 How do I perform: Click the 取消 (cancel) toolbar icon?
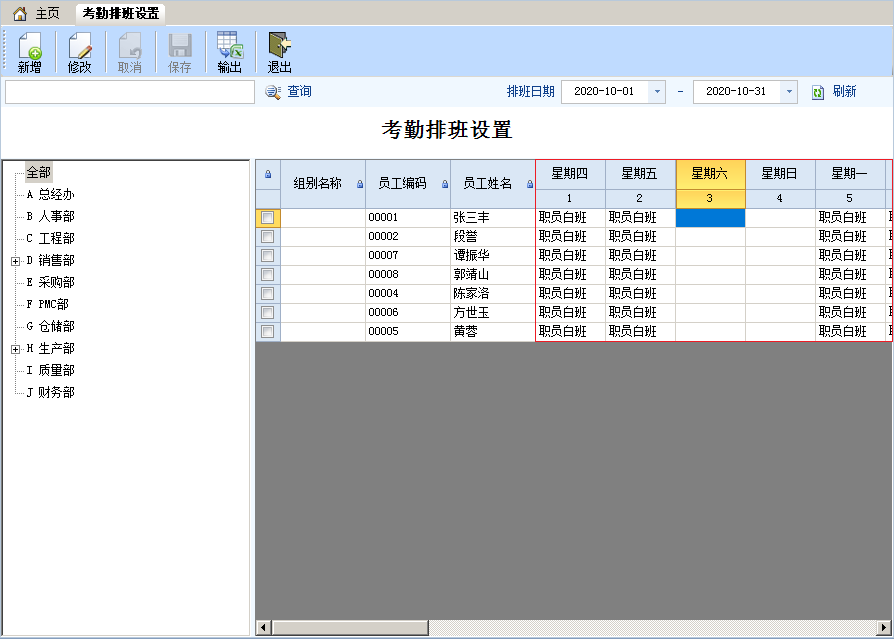point(129,52)
